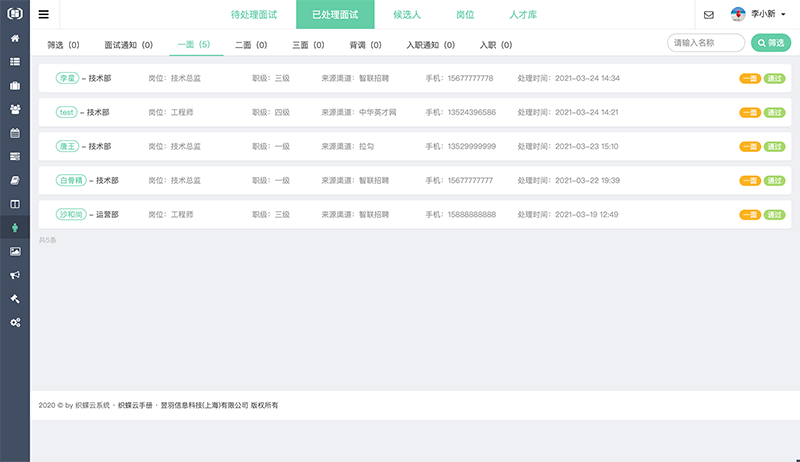This screenshot has height=462, width=800.
Task: Click the 通过 badge in test row
Action: [x=774, y=113]
